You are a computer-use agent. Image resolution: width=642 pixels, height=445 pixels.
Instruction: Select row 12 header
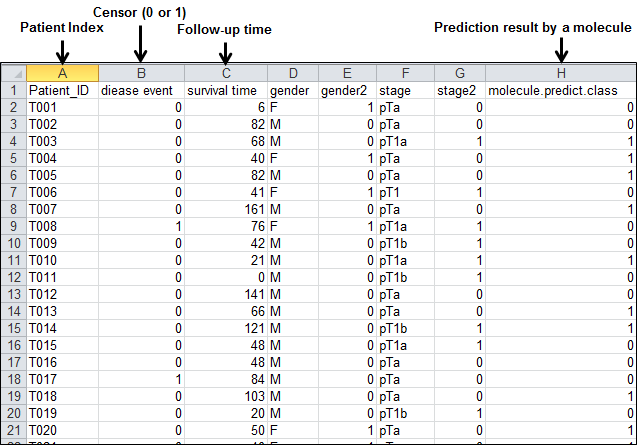14,277
